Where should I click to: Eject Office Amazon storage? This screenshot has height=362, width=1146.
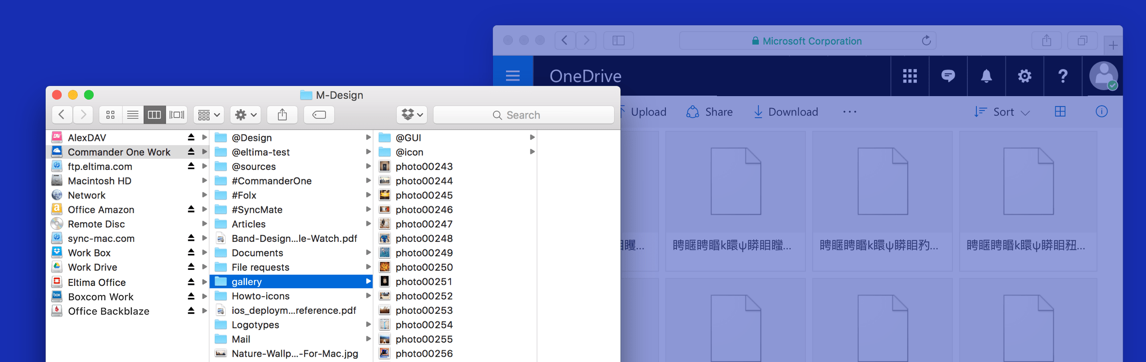point(191,209)
